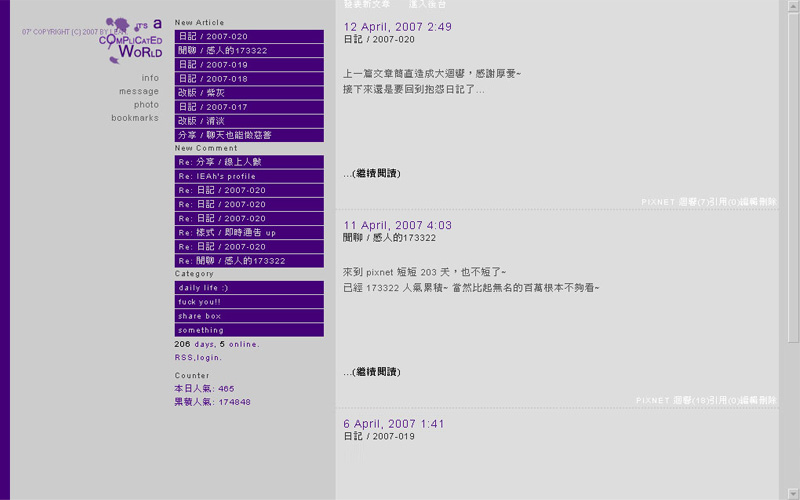Open the 12 April, 2007 2:49 post
Image resolution: width=800 pixels, height=500 pixels.
(x=397, y=27)
